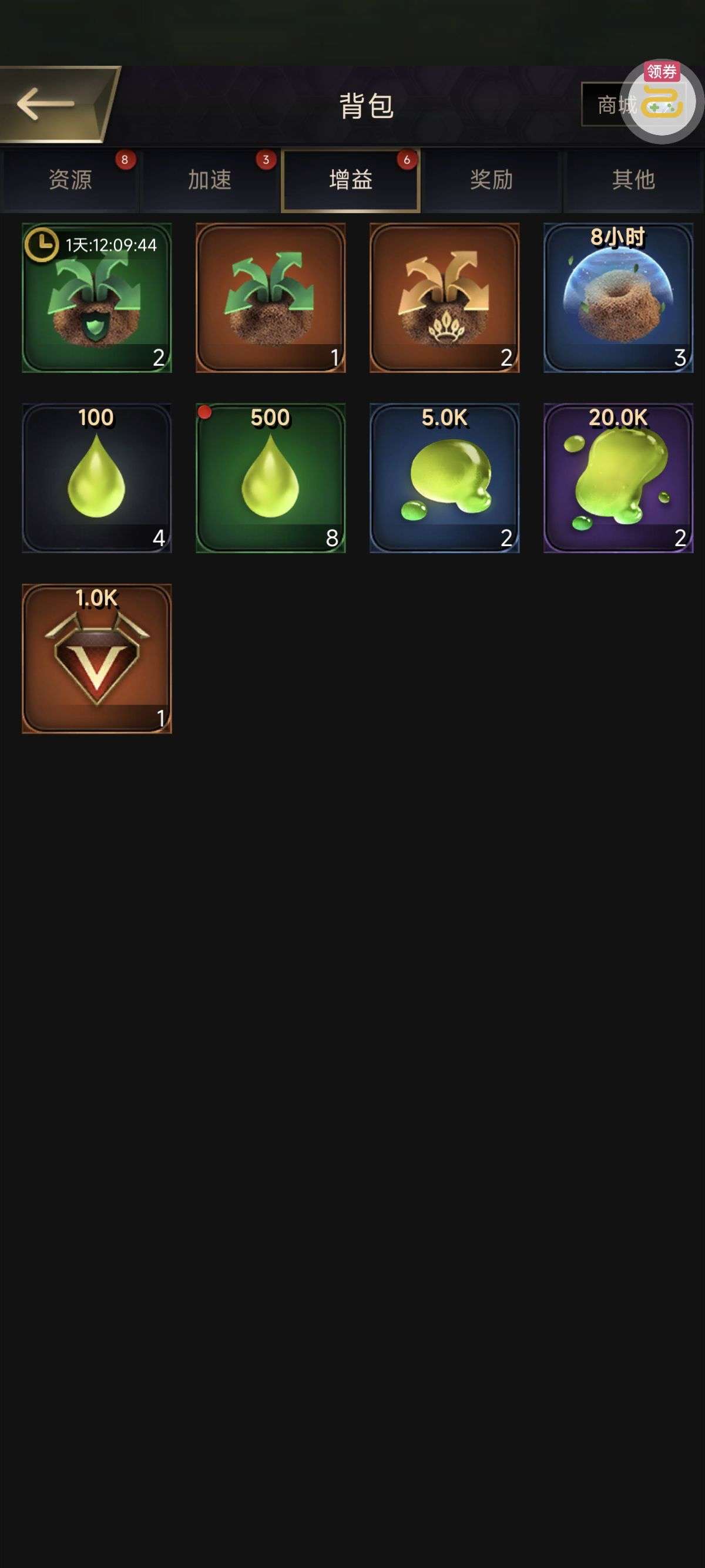The width and height of the screenshot is (705, 1568).
Task: Switch to the 加速 tab
Action: [209, 180]
